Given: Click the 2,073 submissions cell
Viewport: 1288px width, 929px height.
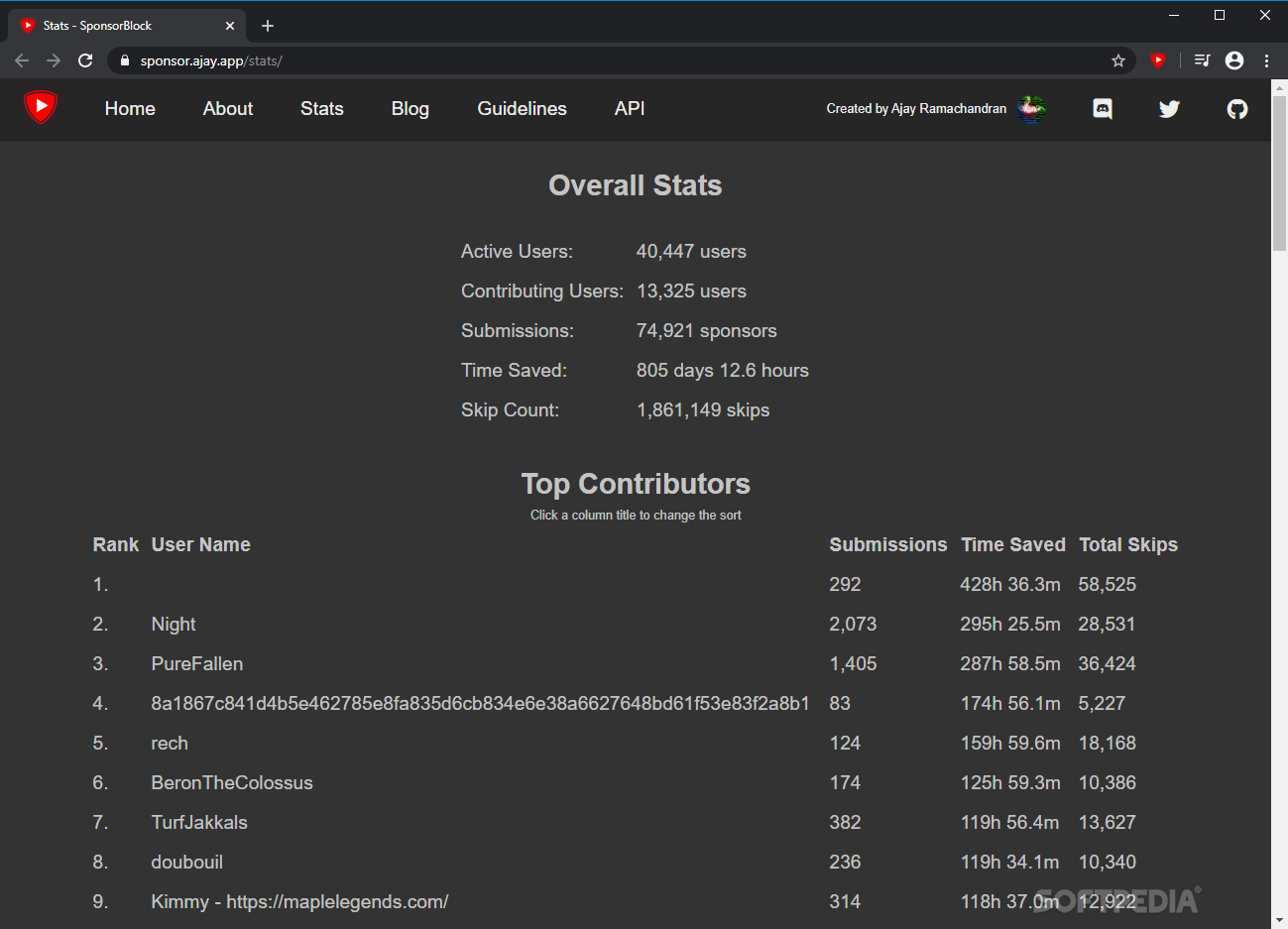Looking at the screenshot, I should [x=853, y=625].
